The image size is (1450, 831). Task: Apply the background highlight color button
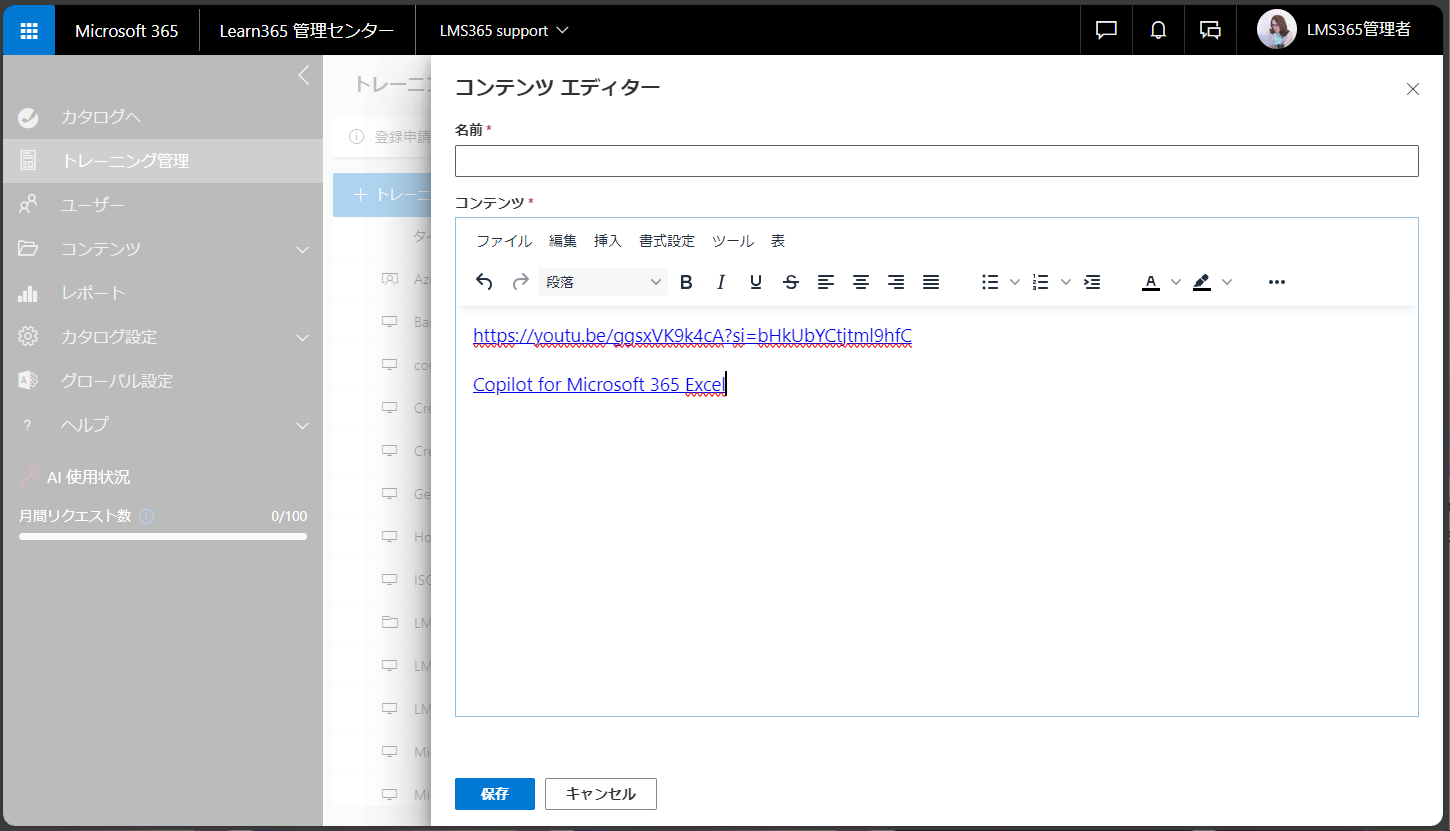click(1202, 282)
